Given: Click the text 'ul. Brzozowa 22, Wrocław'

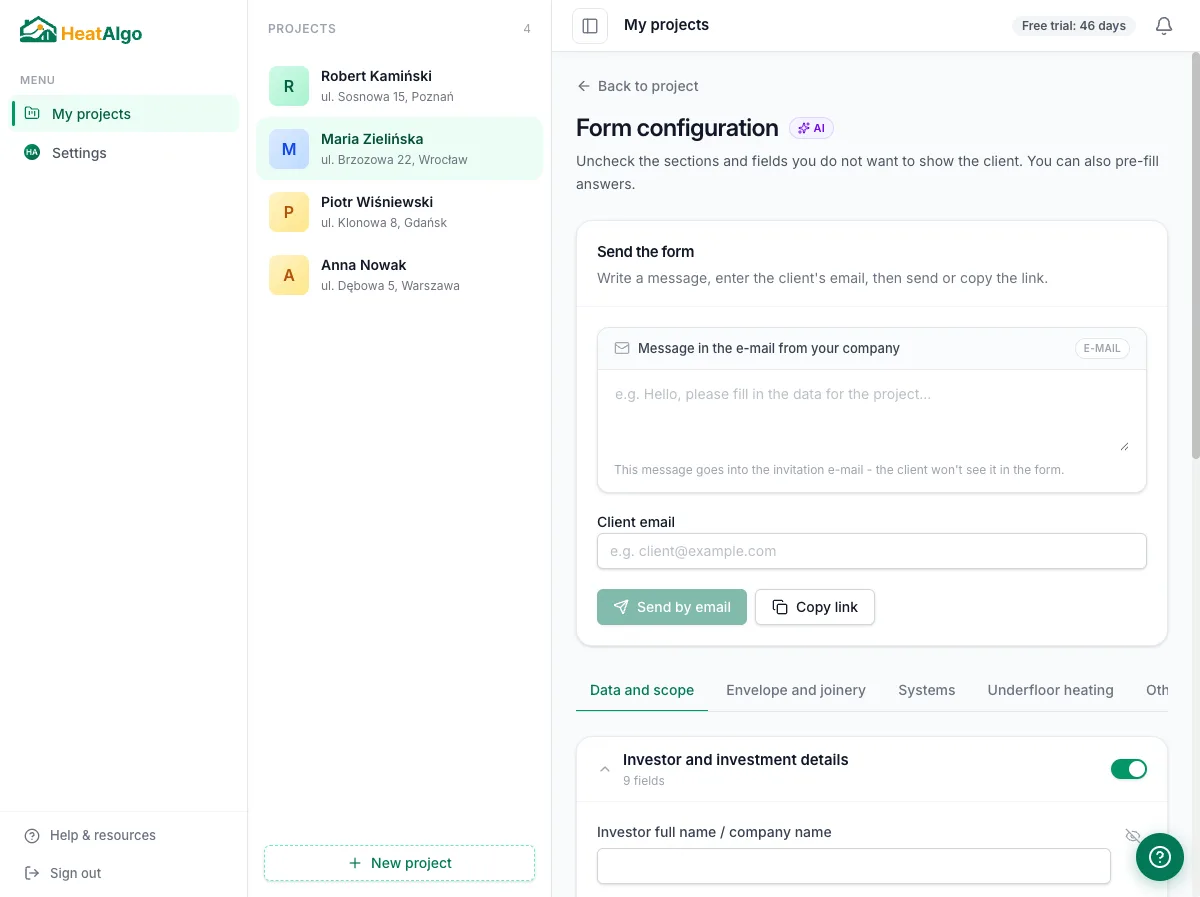Looking at the screenshot, I should (x=394, y=160).
